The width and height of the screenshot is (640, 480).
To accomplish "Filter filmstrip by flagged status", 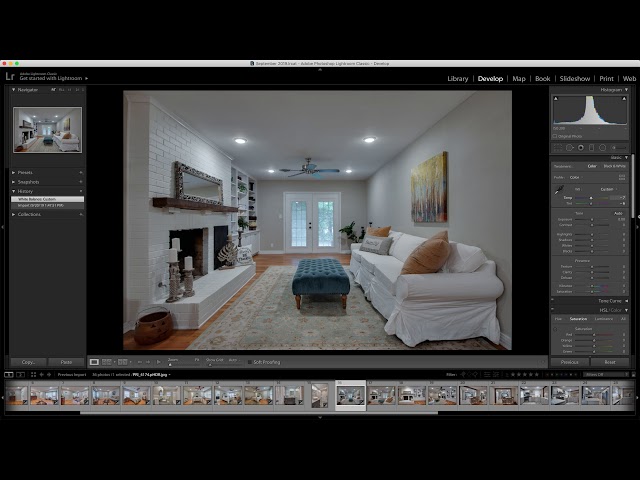I will click(x=463, y=375).
